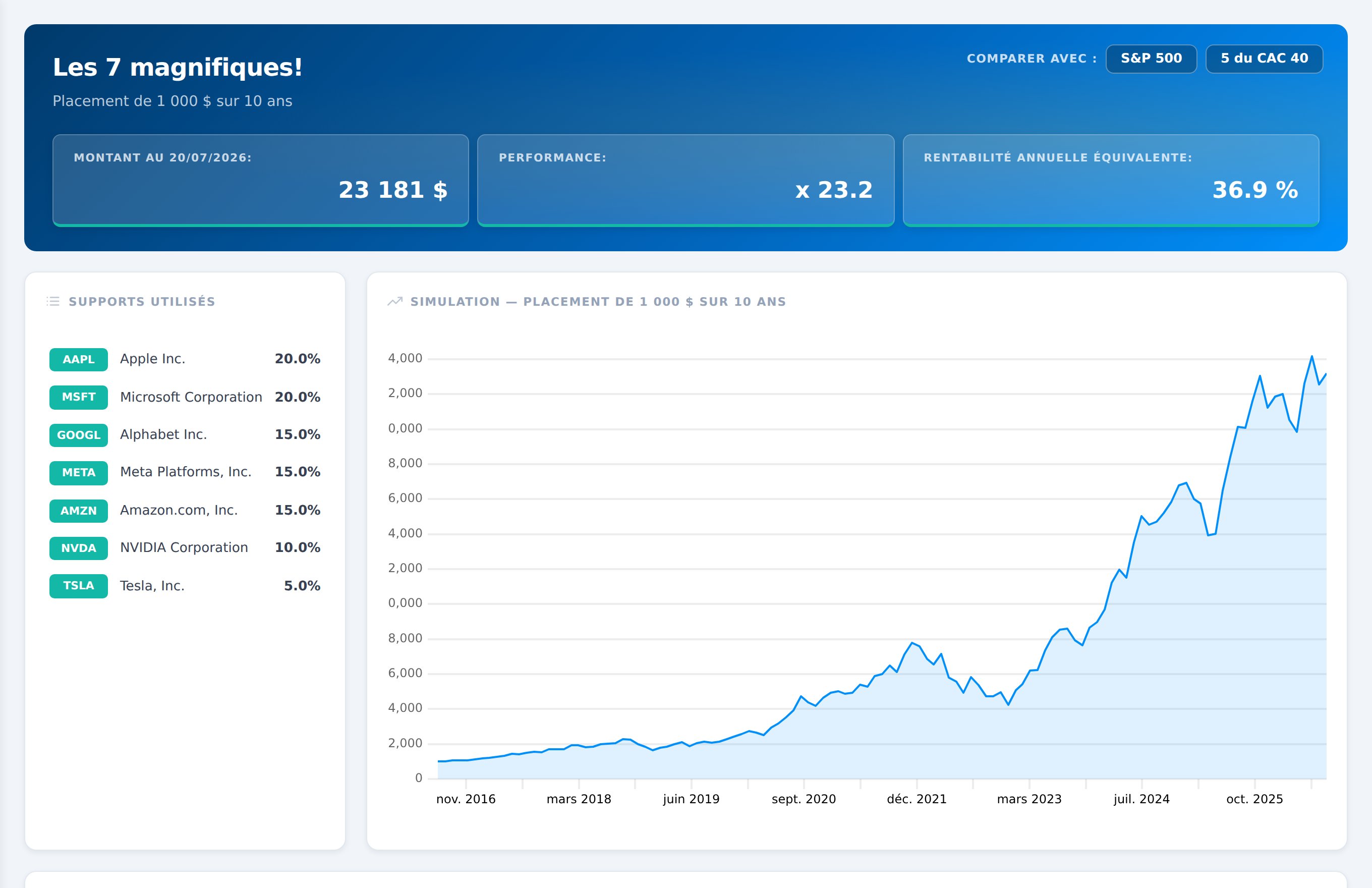Select the META ticker badge
The image size is (1372, 888).
[78, 473]
